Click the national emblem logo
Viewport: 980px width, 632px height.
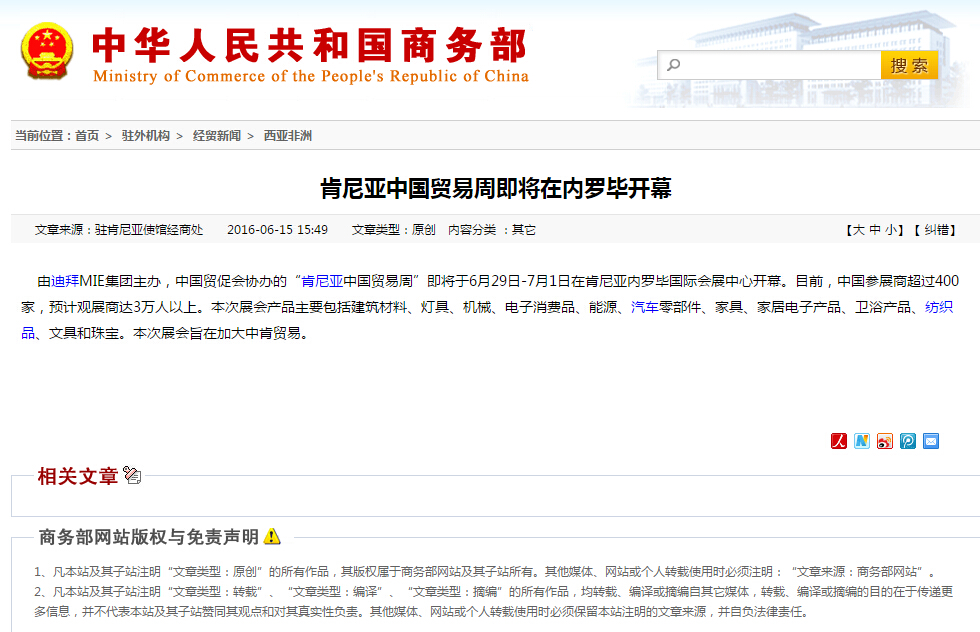[47, 51]
